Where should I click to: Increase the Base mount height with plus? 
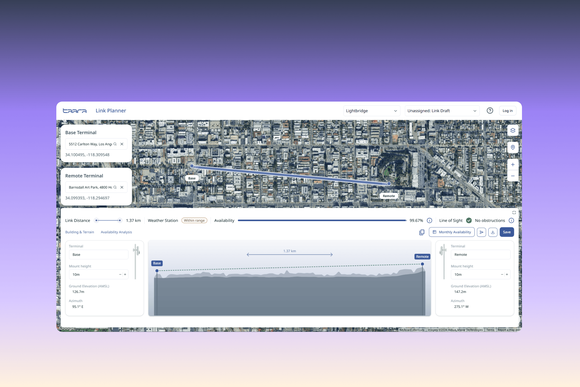coord(125,275)
